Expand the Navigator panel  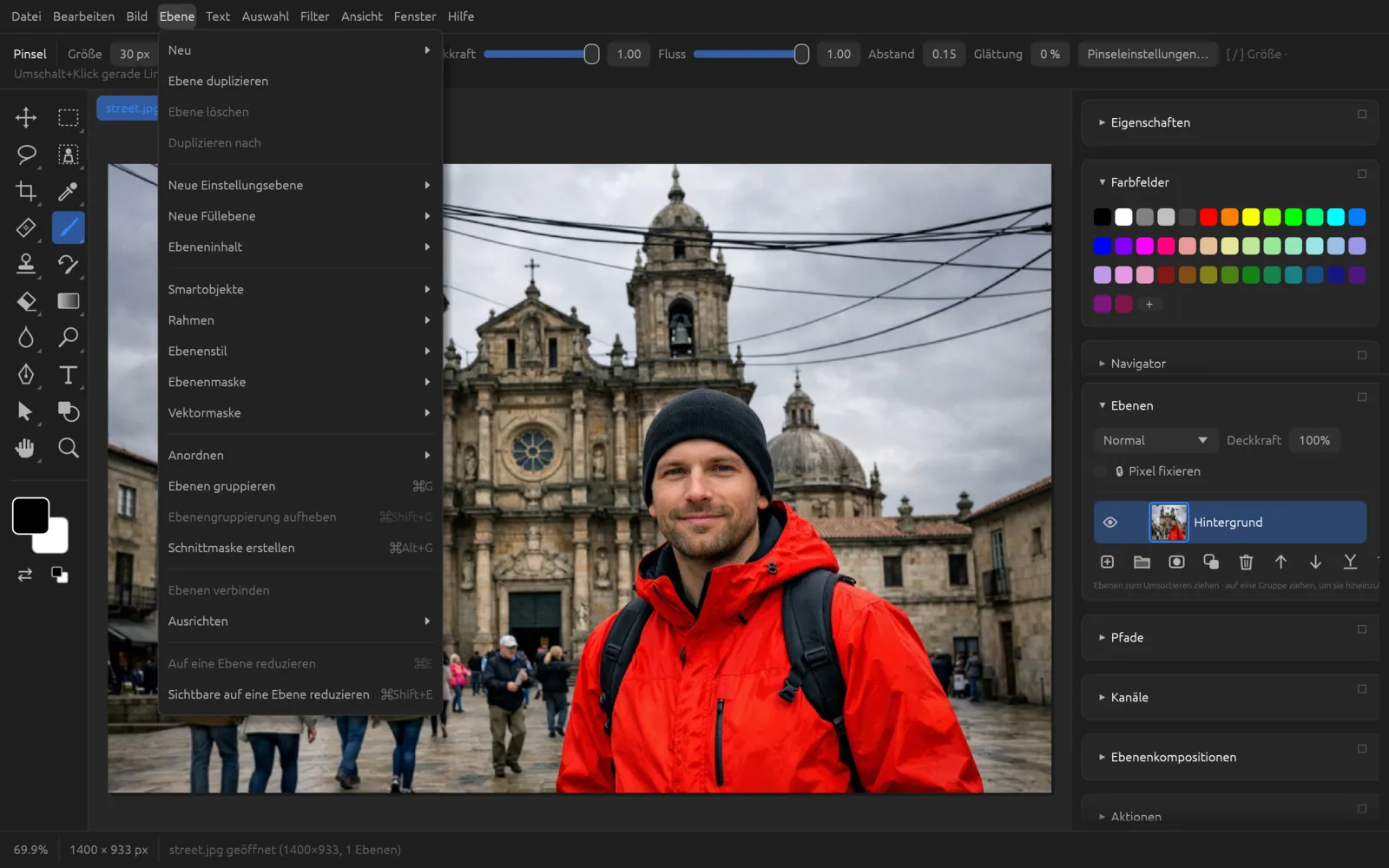pyautogui.click(x=1102, y=364)
